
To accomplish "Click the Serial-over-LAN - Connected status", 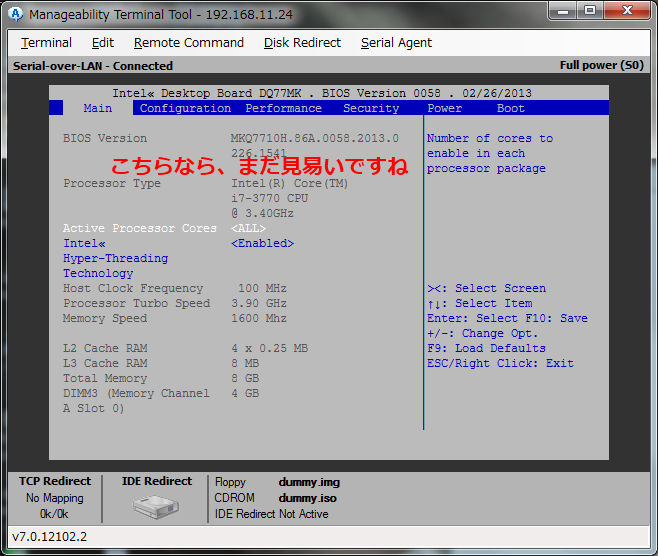I will pos(93,66).
